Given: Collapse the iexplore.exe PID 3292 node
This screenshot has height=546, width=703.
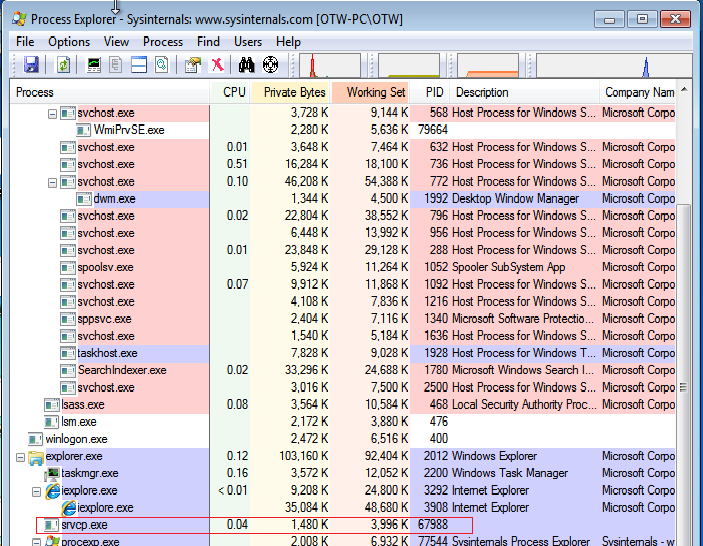Looking at the screenshot, I should pos(36,492).
